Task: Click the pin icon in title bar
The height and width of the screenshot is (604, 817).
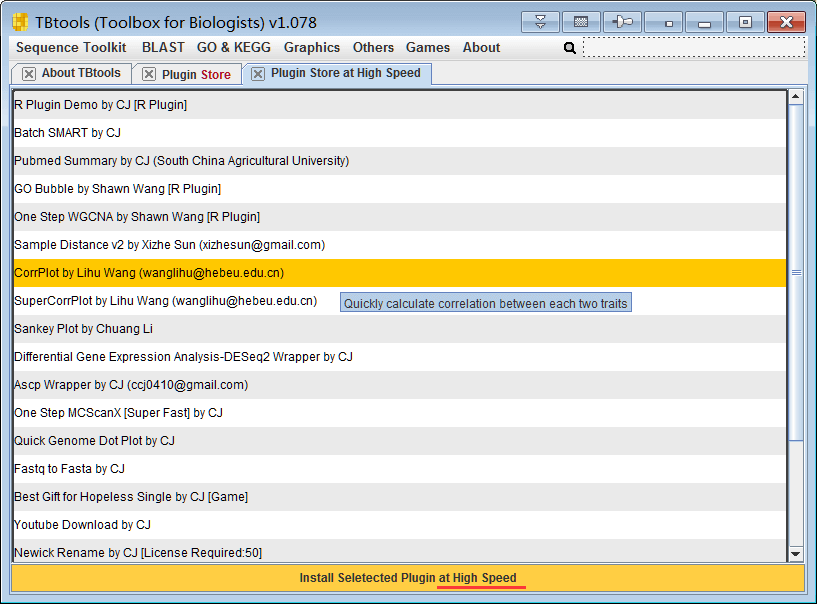Action: coord(622,22)
